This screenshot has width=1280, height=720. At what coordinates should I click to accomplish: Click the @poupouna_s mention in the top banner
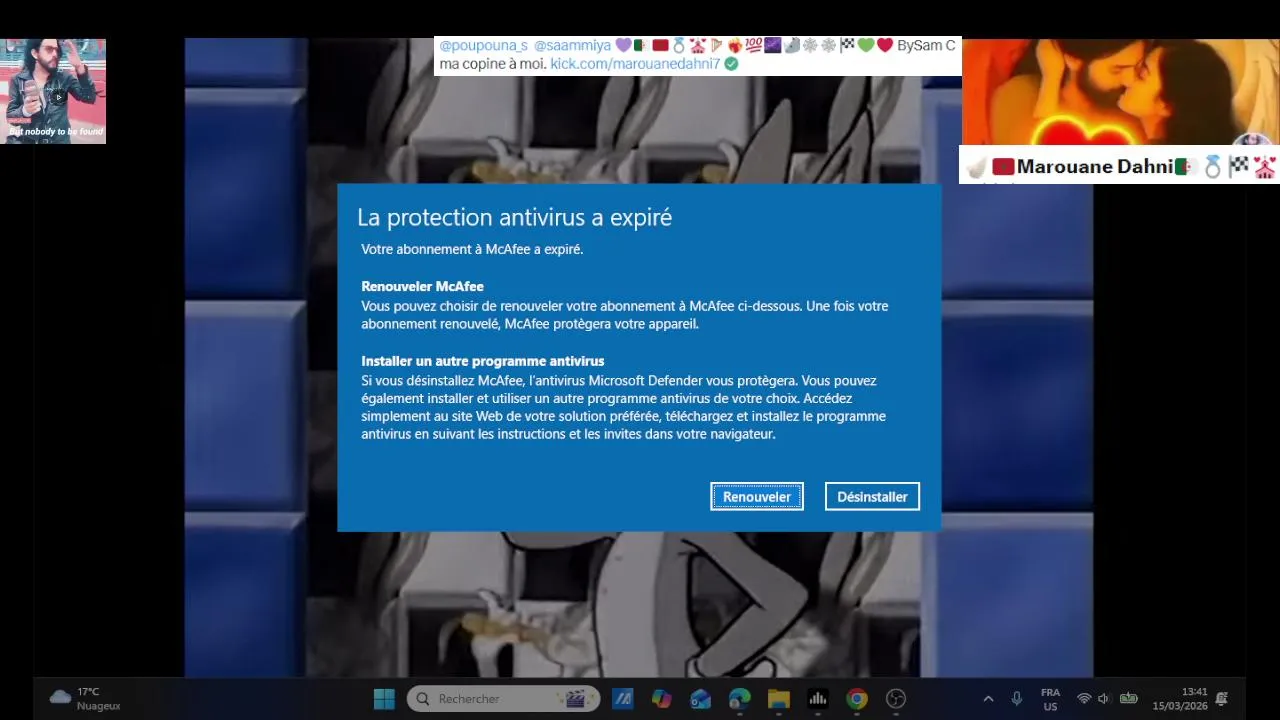click(x=483, y=45)
